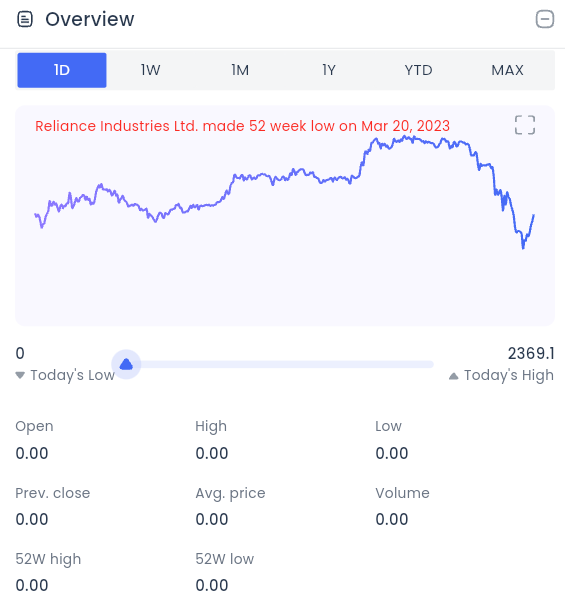The height and width of the screenshot is (612, 565).
Task: Click the value under 52W high
Action: [32, 585]
